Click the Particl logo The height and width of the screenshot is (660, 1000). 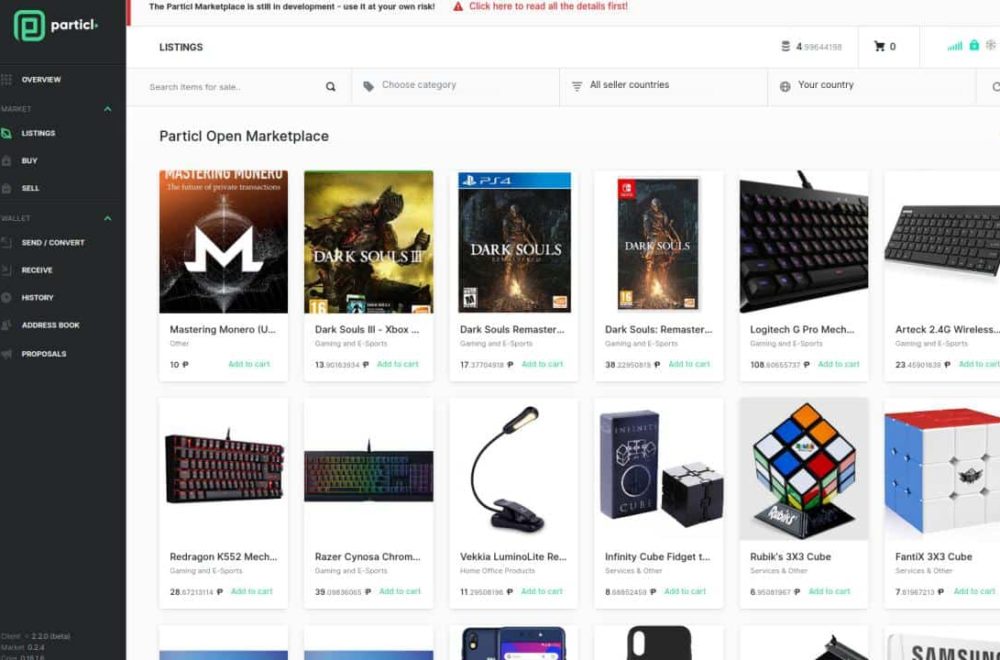coord(55,26)
